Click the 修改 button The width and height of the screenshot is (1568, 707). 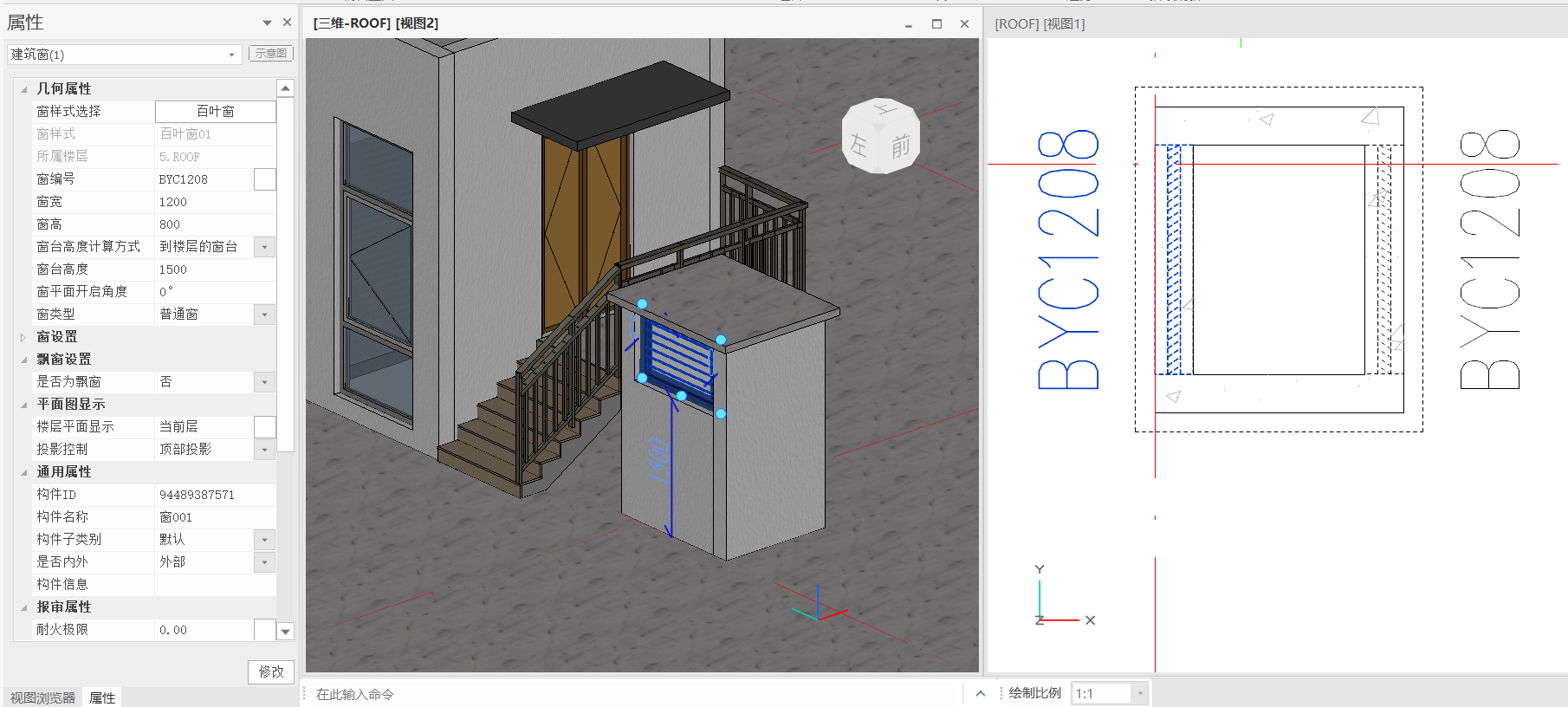271,671
